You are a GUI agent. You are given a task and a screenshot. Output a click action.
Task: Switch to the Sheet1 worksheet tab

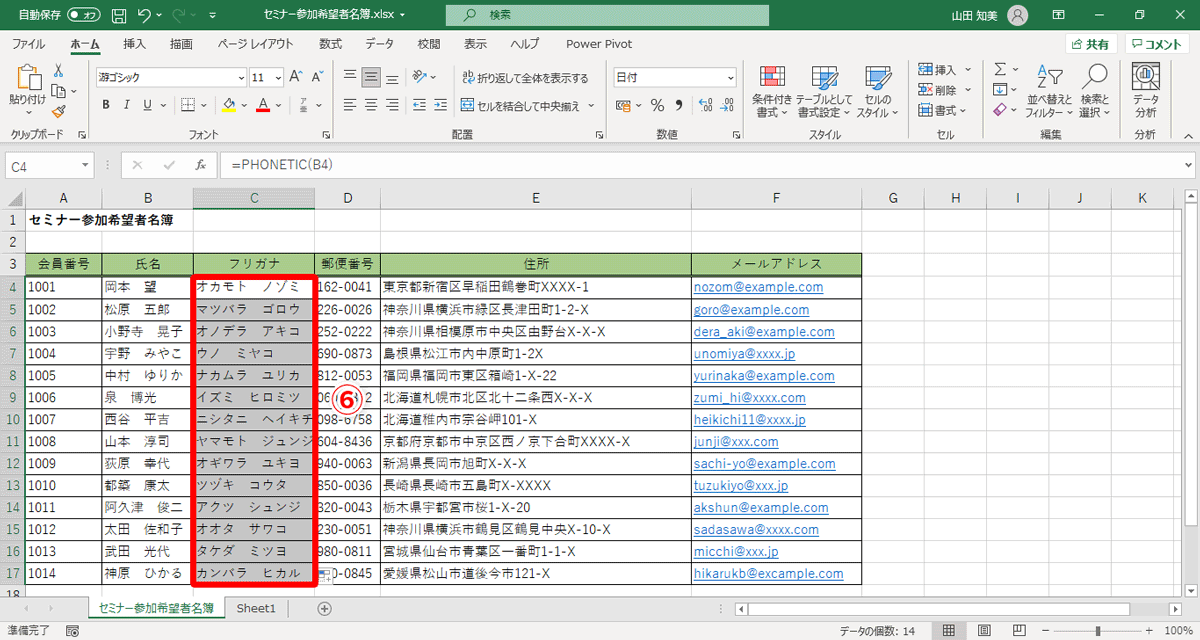[x=256, y=607]
